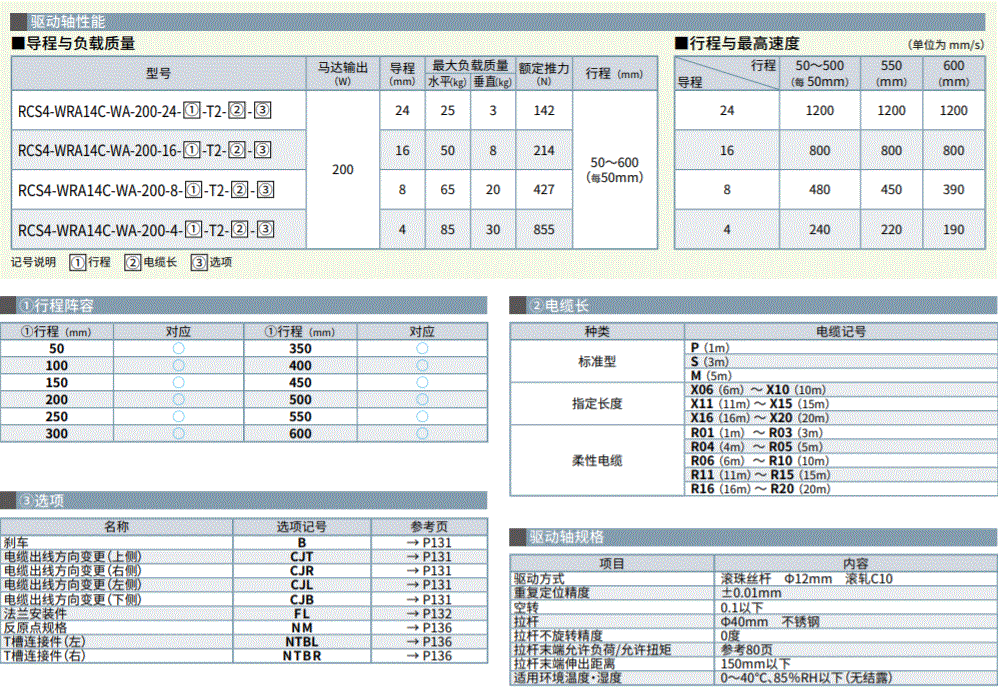Click the 150 stroke cell
This screenshot has width=998, height=687.
click(57, 383)
